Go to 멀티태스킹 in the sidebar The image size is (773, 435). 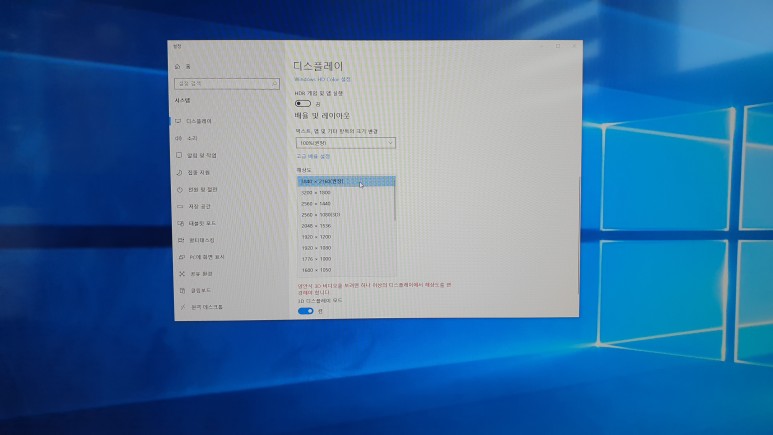(202, 240)
